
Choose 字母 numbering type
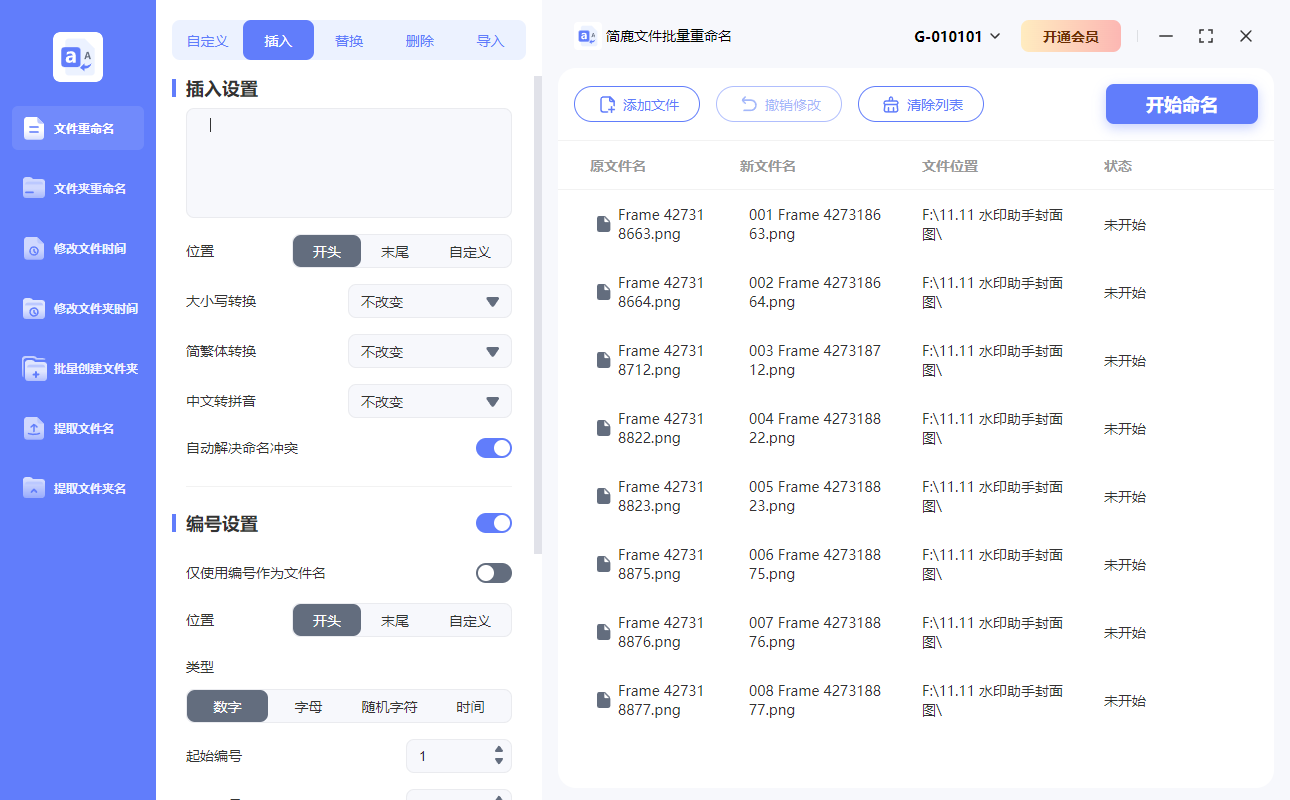[308, 706]
